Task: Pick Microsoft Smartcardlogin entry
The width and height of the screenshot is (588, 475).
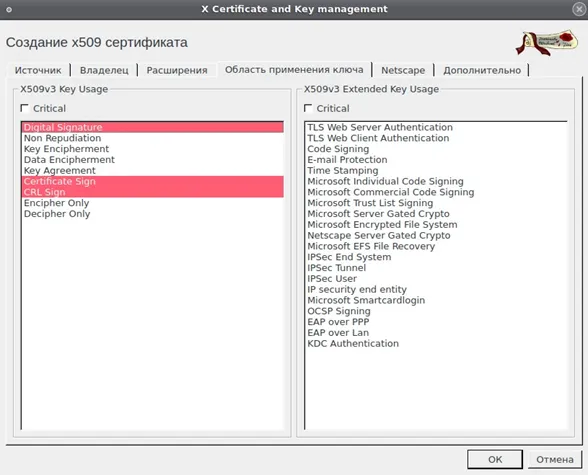Action: 436,300
